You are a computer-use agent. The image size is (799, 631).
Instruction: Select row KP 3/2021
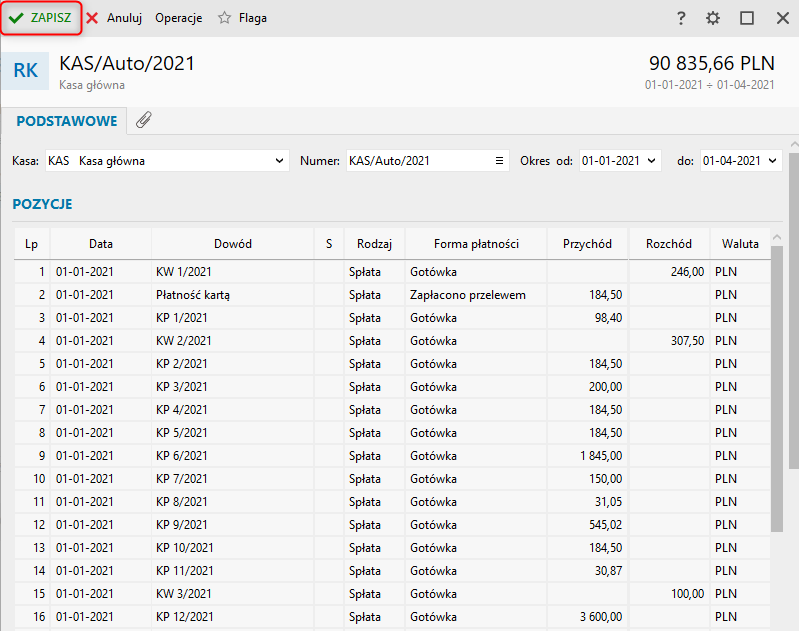coord(392,387)
